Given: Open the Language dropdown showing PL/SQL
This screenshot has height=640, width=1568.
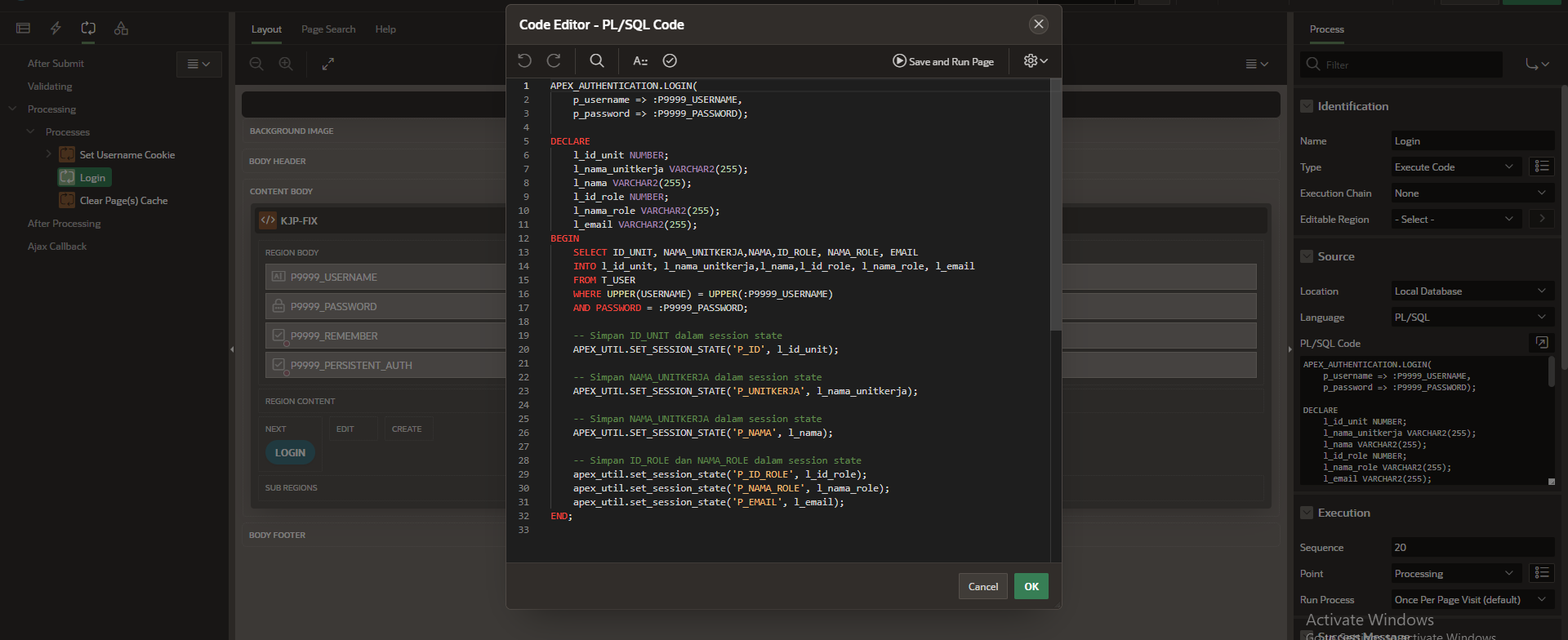Looking at the screenshot, I should point(1470,318).
